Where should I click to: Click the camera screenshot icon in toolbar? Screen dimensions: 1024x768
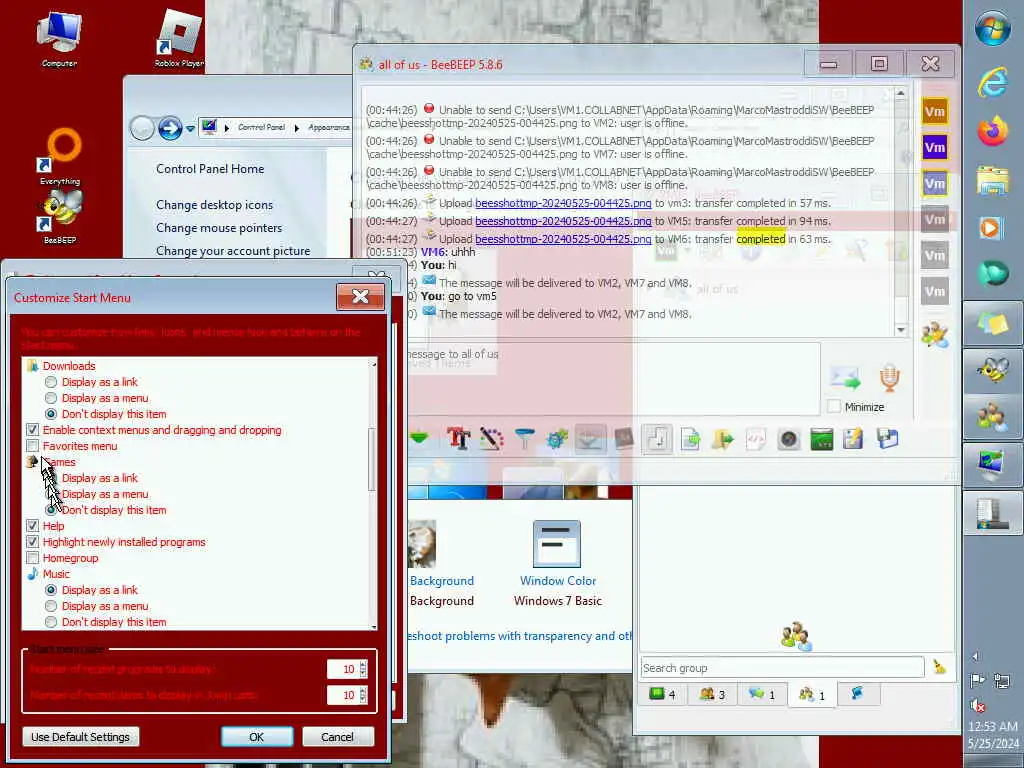click(788, 439)
